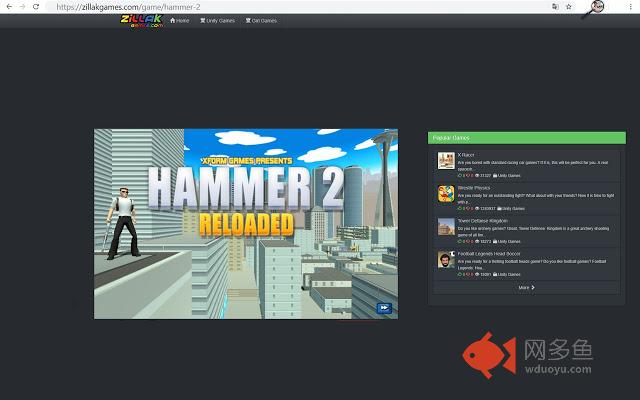Click the browser forward arrow

[22, 7]
